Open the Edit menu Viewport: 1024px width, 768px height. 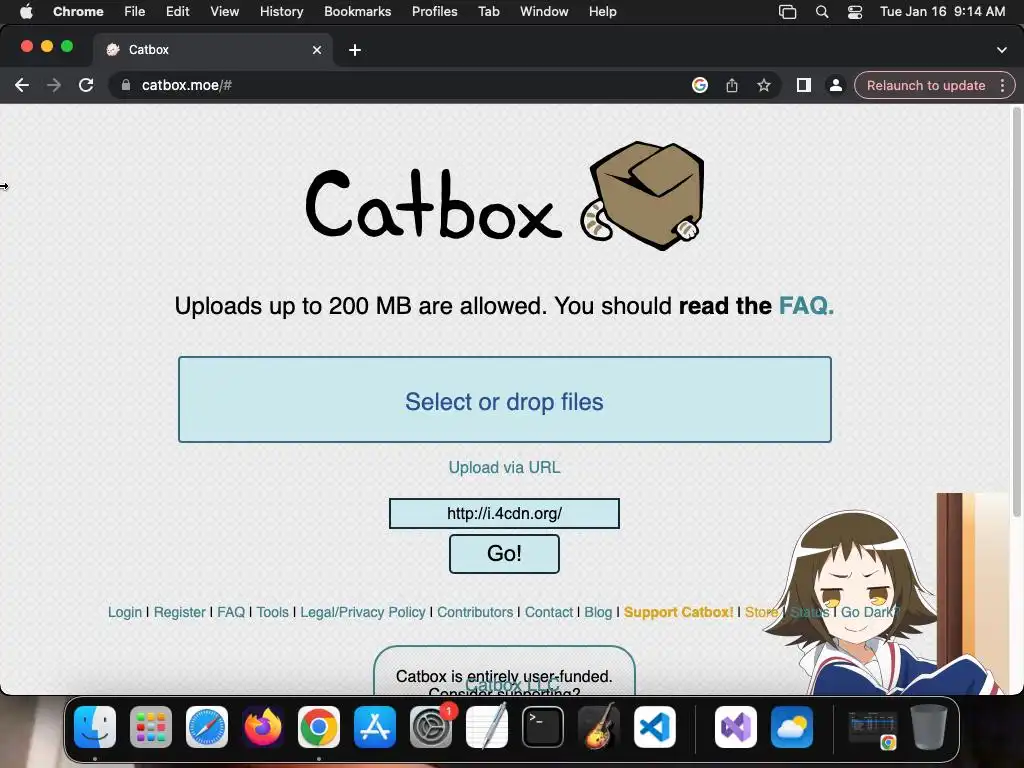177,11
